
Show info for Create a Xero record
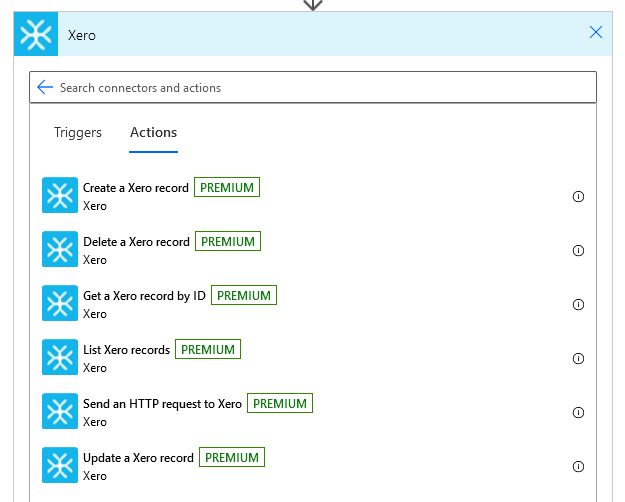(x=578, y=197)
